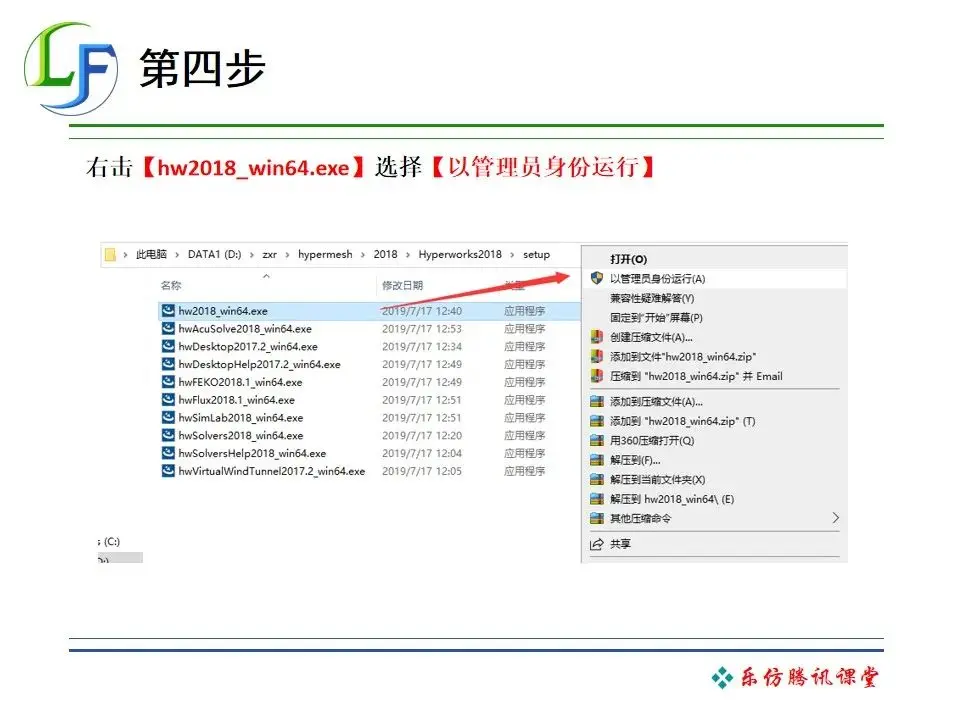This screenshot has width=960, height=720.
Task: Expand the chevron before 此电脑 in the address bar
Action: [x=126, y=255]
